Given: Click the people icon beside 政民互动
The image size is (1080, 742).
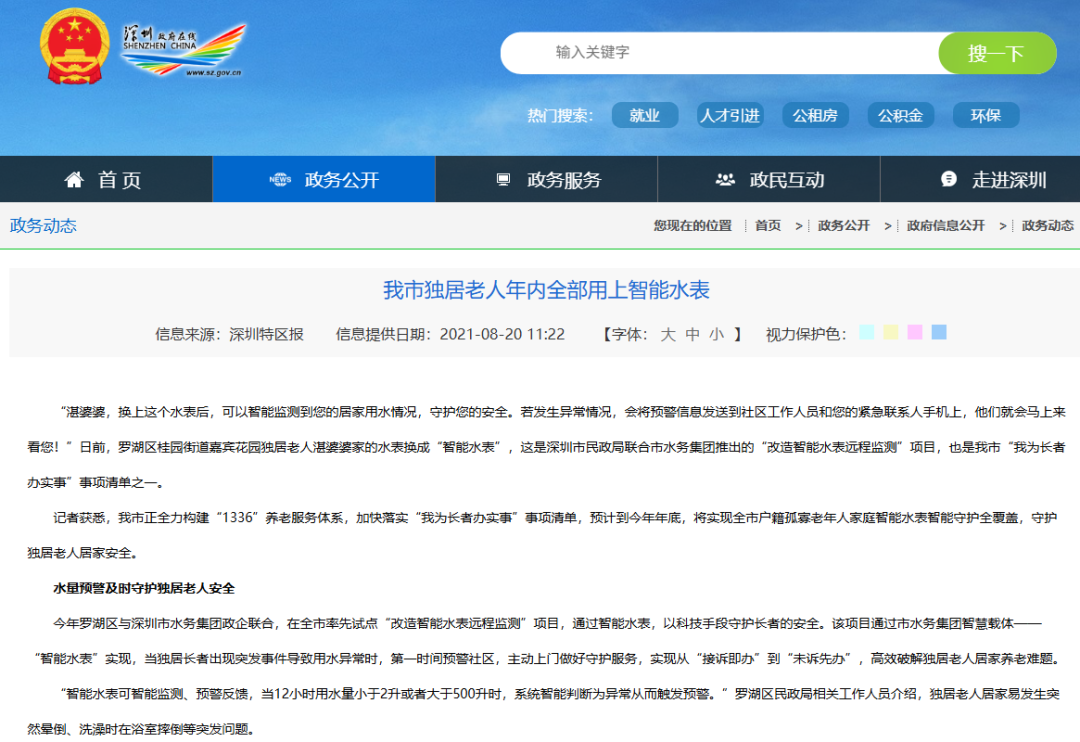Looking at the screenshot, I should coord(725,180).
